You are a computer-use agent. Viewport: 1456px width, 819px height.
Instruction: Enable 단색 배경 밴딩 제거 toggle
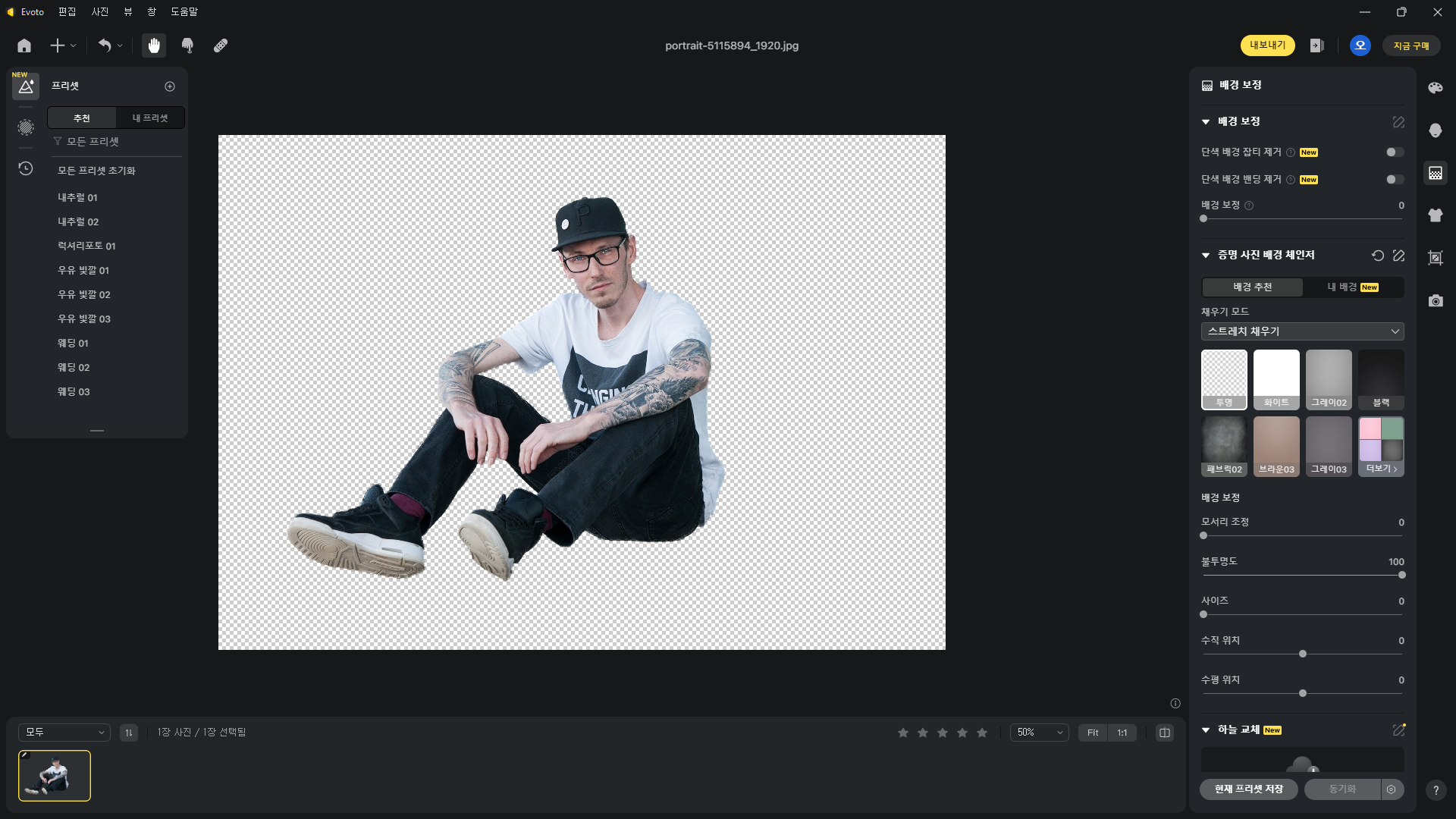pyautogui.click(x=1395, y=180)
